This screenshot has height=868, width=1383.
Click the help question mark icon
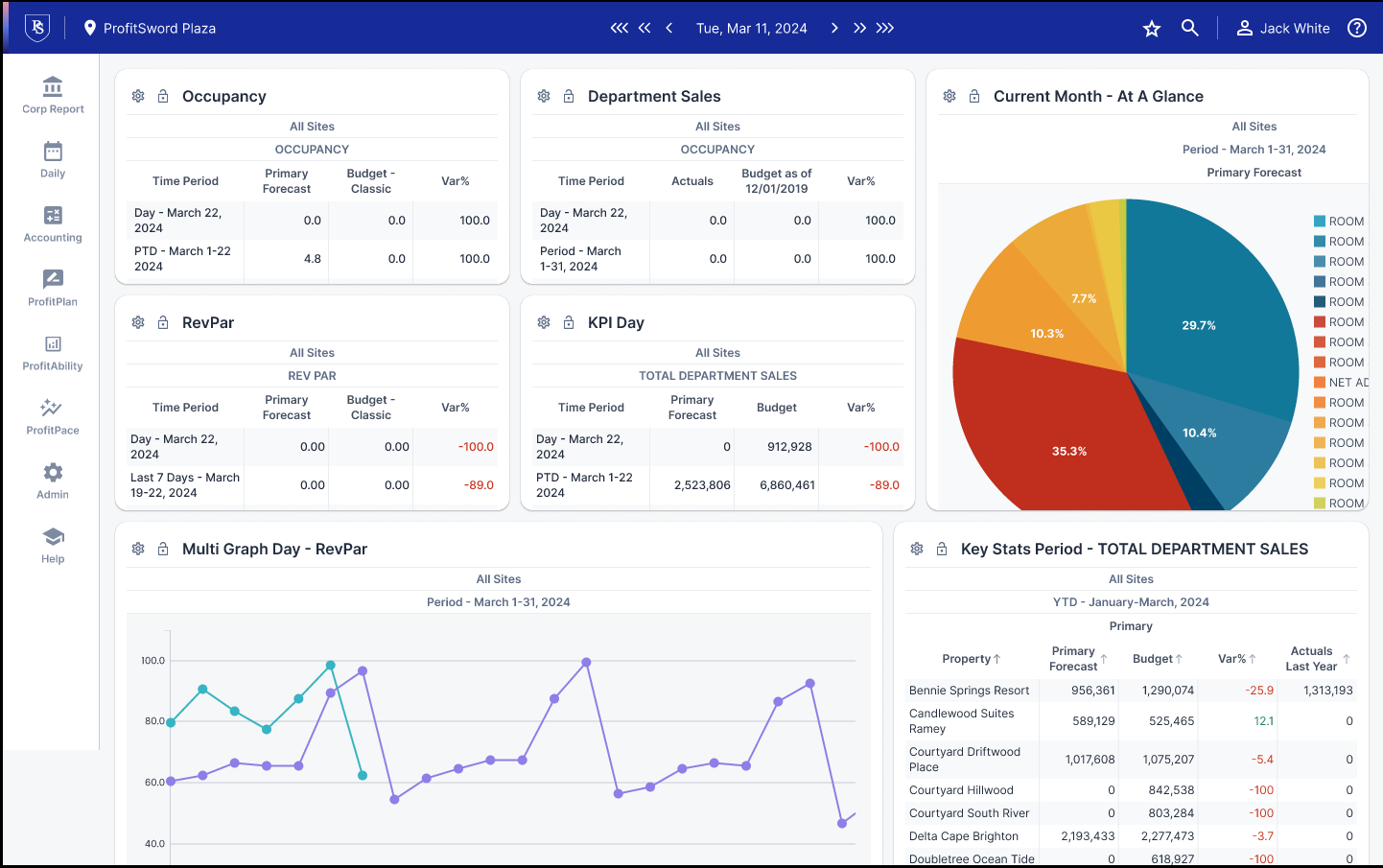tap(1357, 28)
